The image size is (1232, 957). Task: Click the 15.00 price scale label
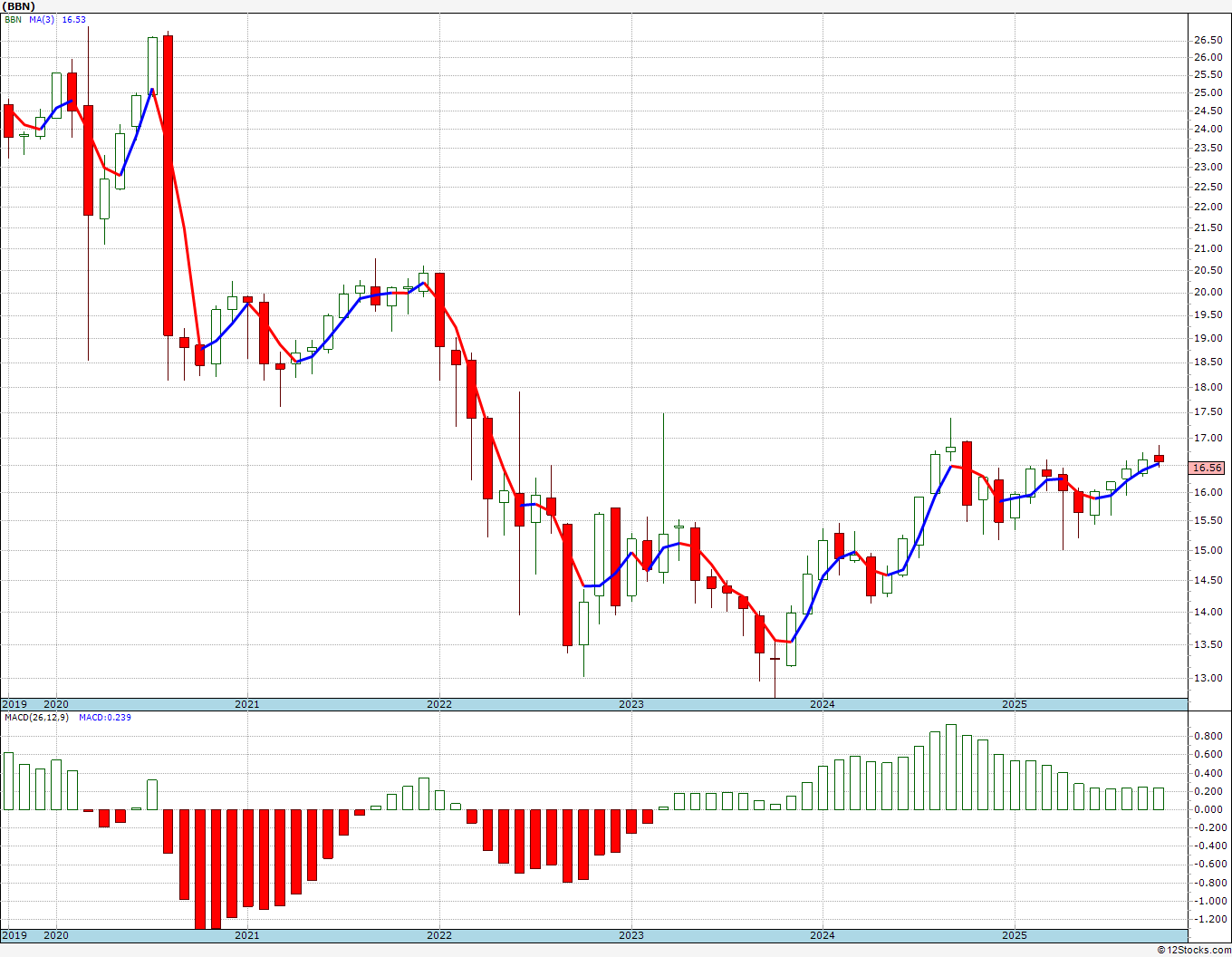(x=1208, y=550)
